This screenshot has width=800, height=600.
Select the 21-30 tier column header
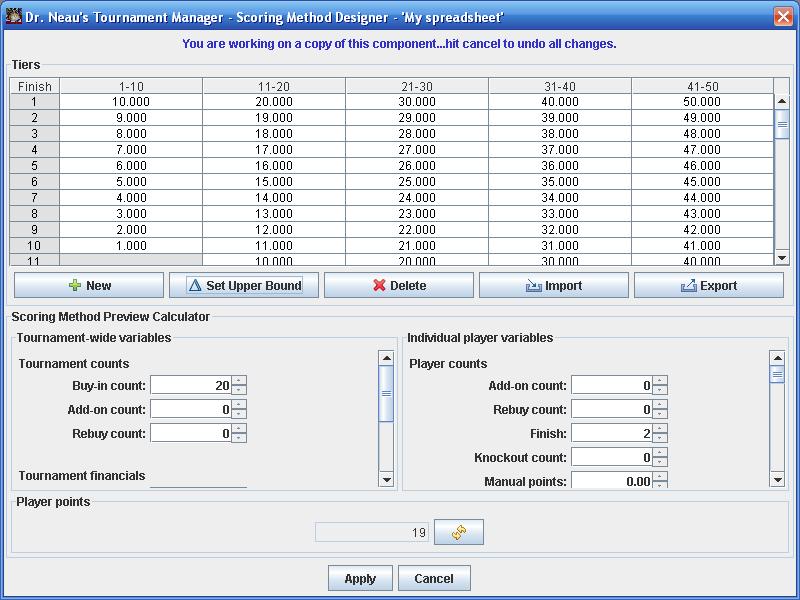(417, 86)
